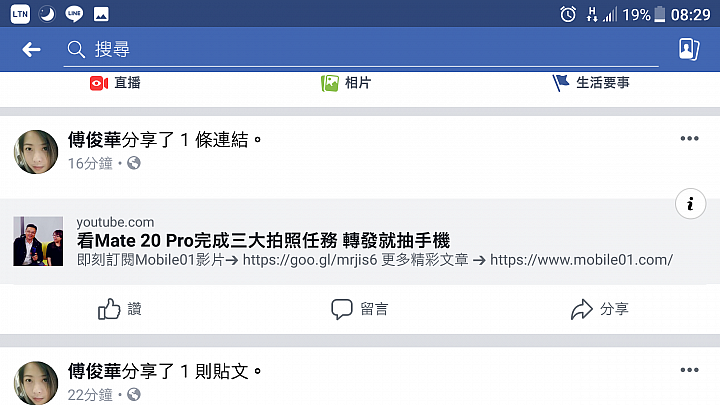
Task: Open info button on the link preview
Action: [x=690, y=203]
